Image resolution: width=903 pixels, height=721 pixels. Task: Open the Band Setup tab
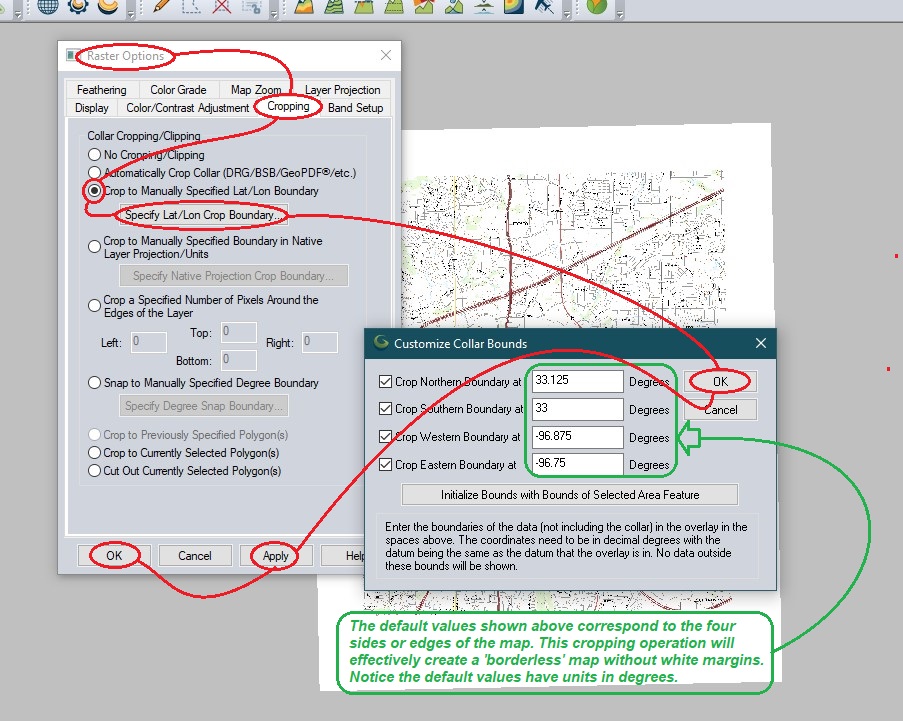(x=355, y=107)
